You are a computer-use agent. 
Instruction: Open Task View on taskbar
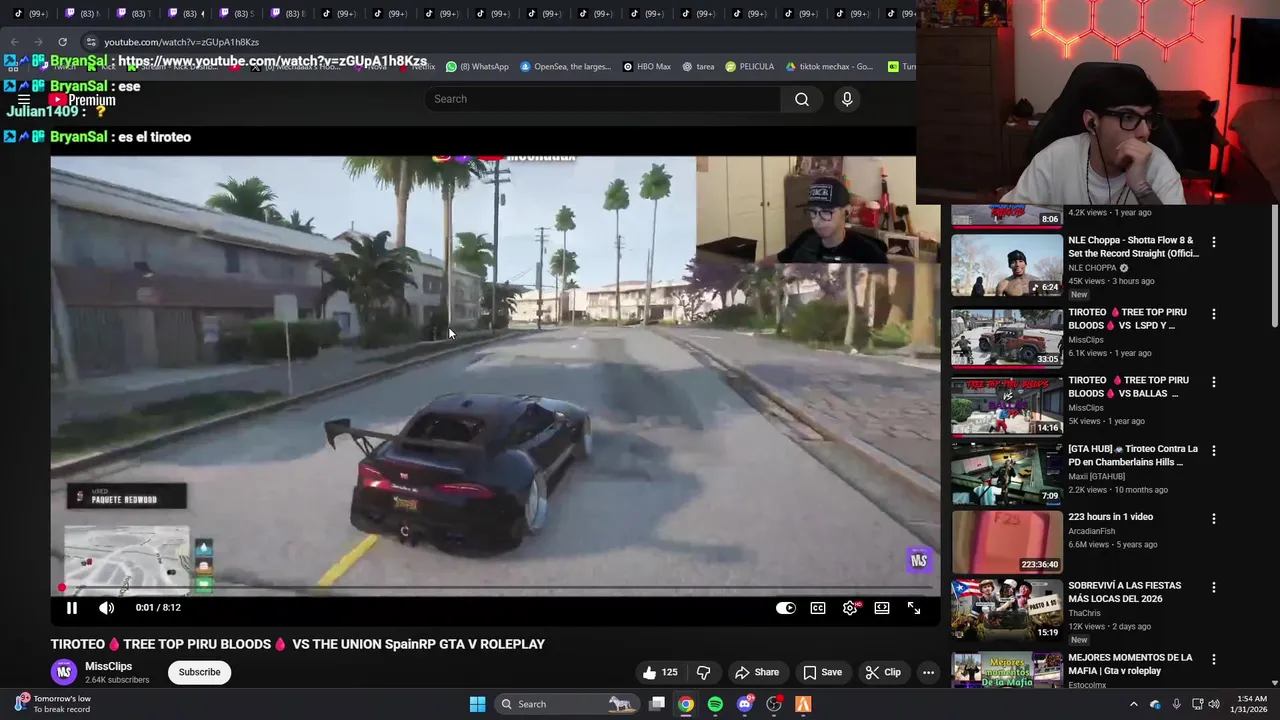[x=657, y=704]
